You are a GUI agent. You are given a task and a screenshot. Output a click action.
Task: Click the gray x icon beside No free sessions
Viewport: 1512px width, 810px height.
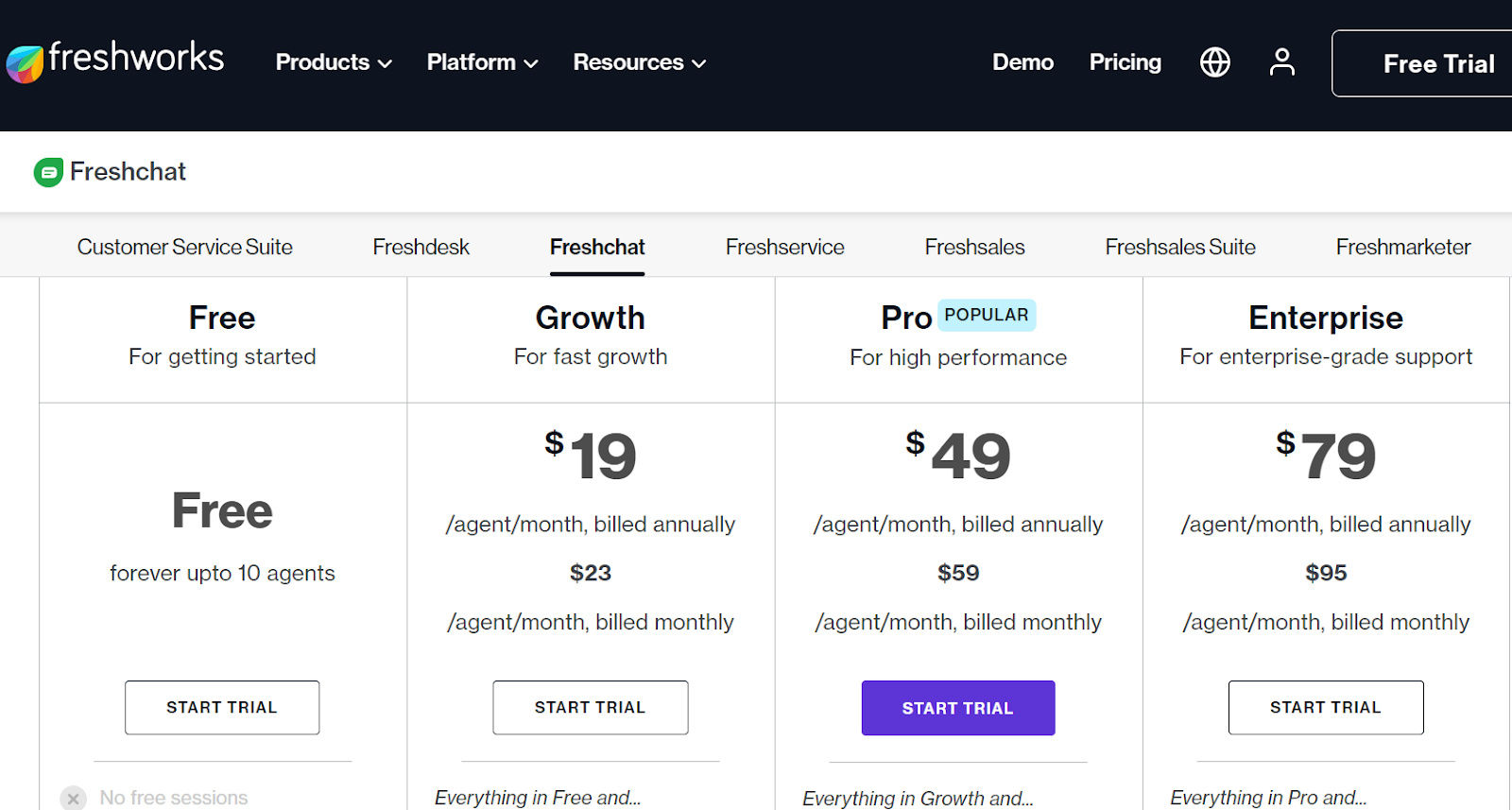point(74,797)
